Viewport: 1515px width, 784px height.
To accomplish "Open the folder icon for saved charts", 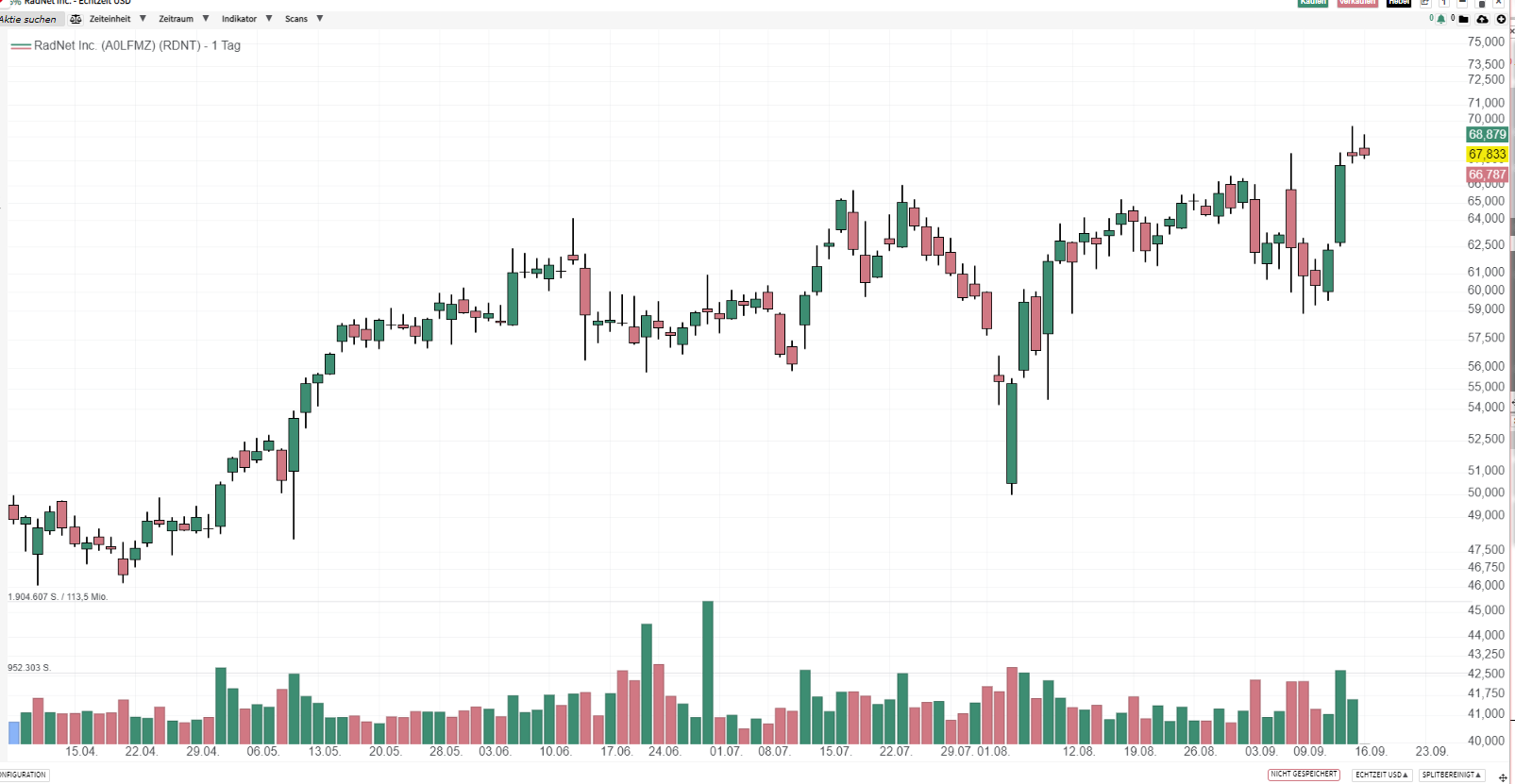I will [1462, 19].
